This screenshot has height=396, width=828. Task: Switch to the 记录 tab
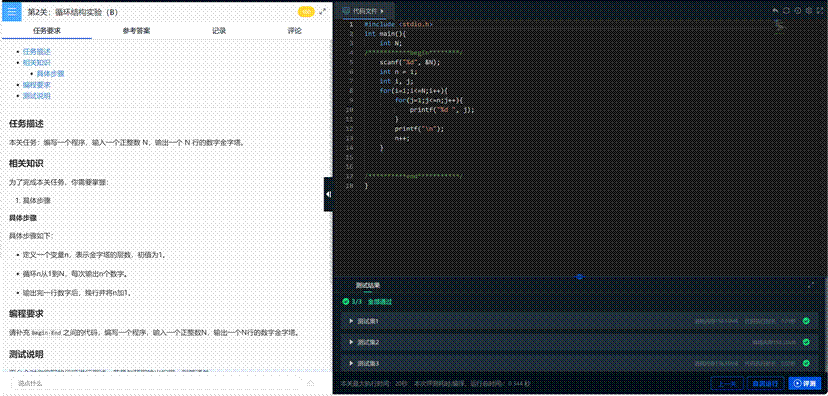click(x=219, y=31)
